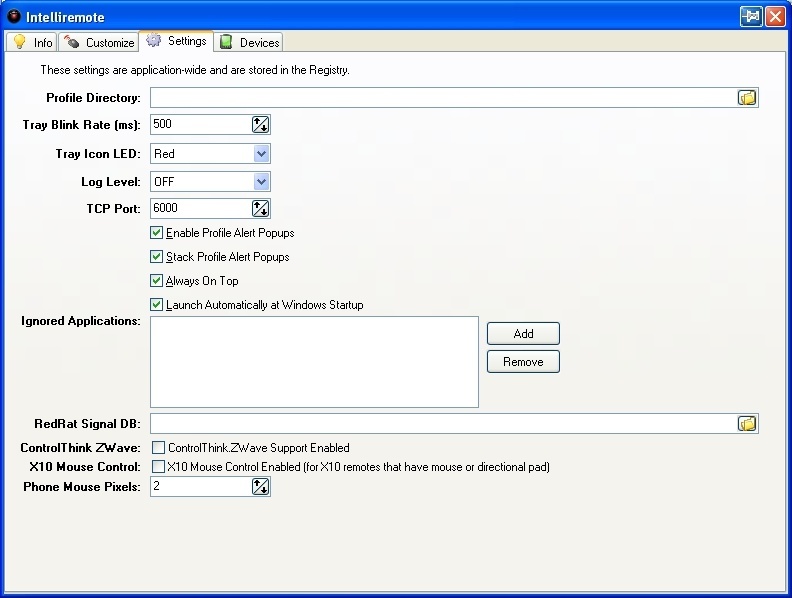792x598 pixels.
Task: Browse folder for Profile Directory
Action: pyautogui.click(x=747, y=97)
